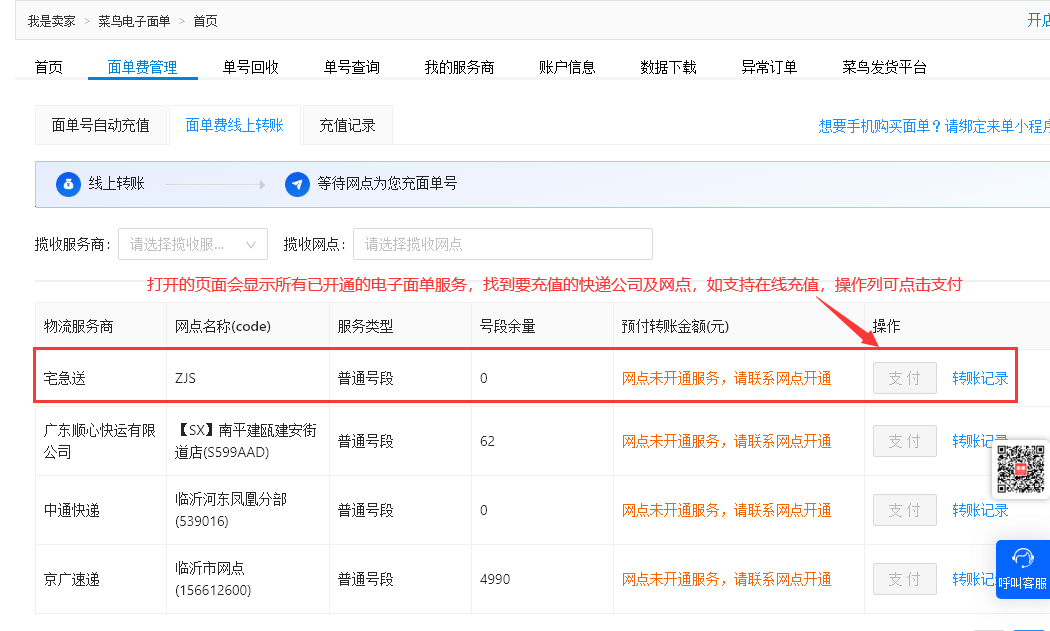Click the 菜鸟电子面单 breadcrumb link

[135, 21]
